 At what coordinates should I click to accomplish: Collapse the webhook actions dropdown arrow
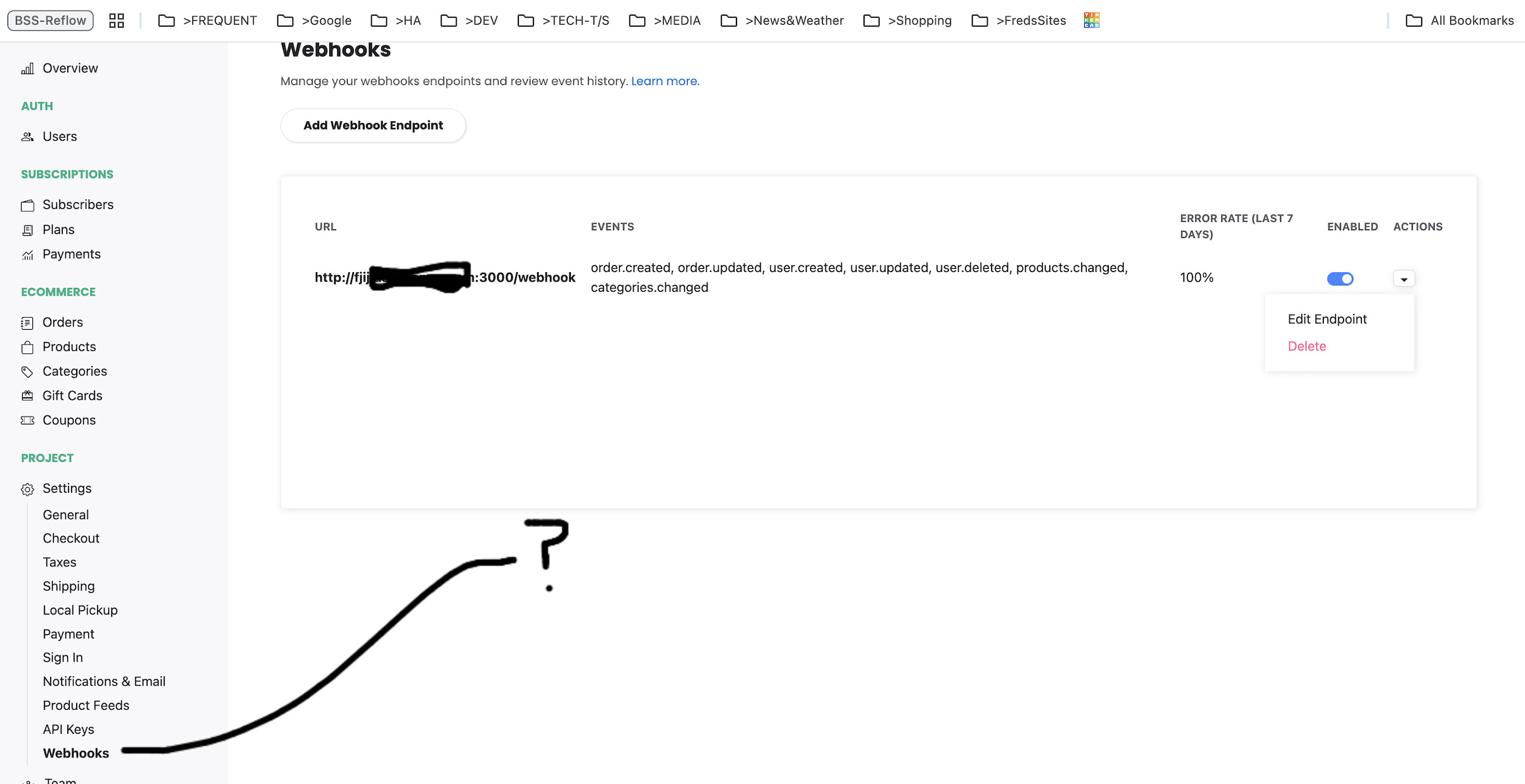1404,278
